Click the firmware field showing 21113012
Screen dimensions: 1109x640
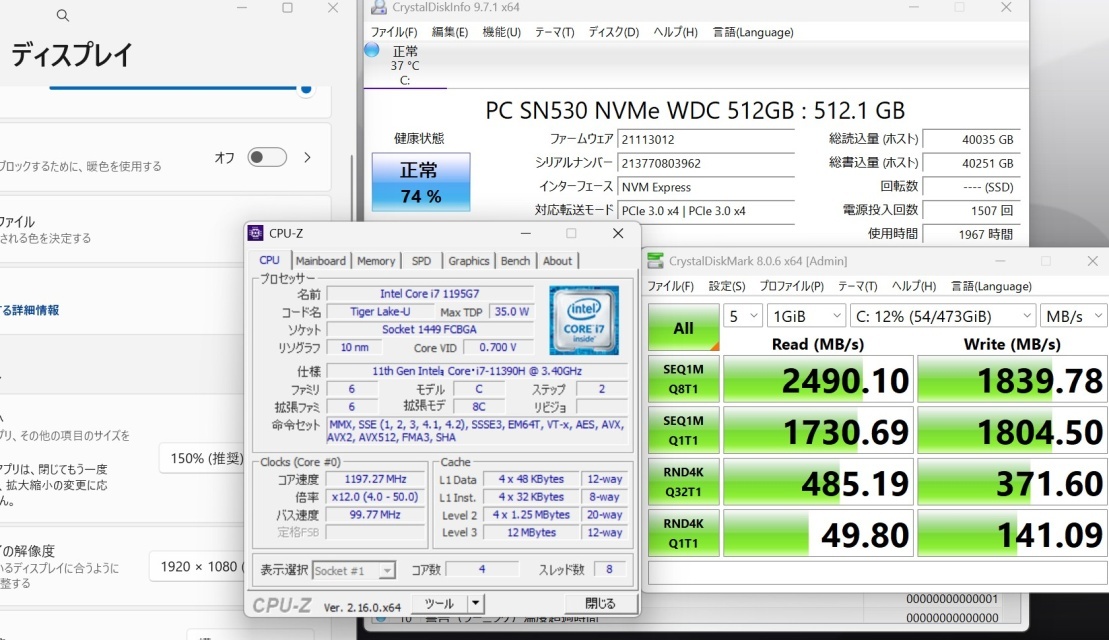[x=706, y=139]
